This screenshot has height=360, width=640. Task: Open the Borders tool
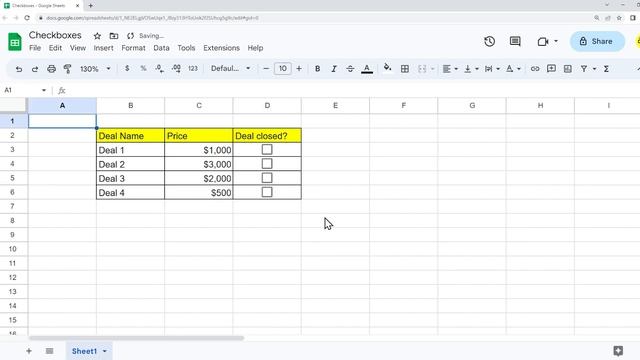tap(404, 69)
